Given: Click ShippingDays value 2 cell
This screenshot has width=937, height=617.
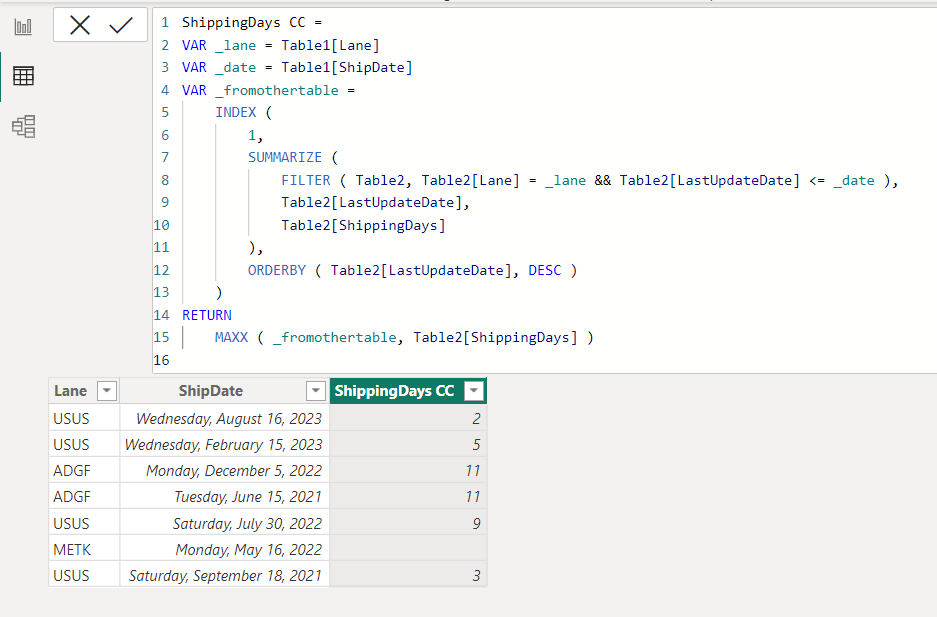Looking at the screenshot, I should 408,418.
